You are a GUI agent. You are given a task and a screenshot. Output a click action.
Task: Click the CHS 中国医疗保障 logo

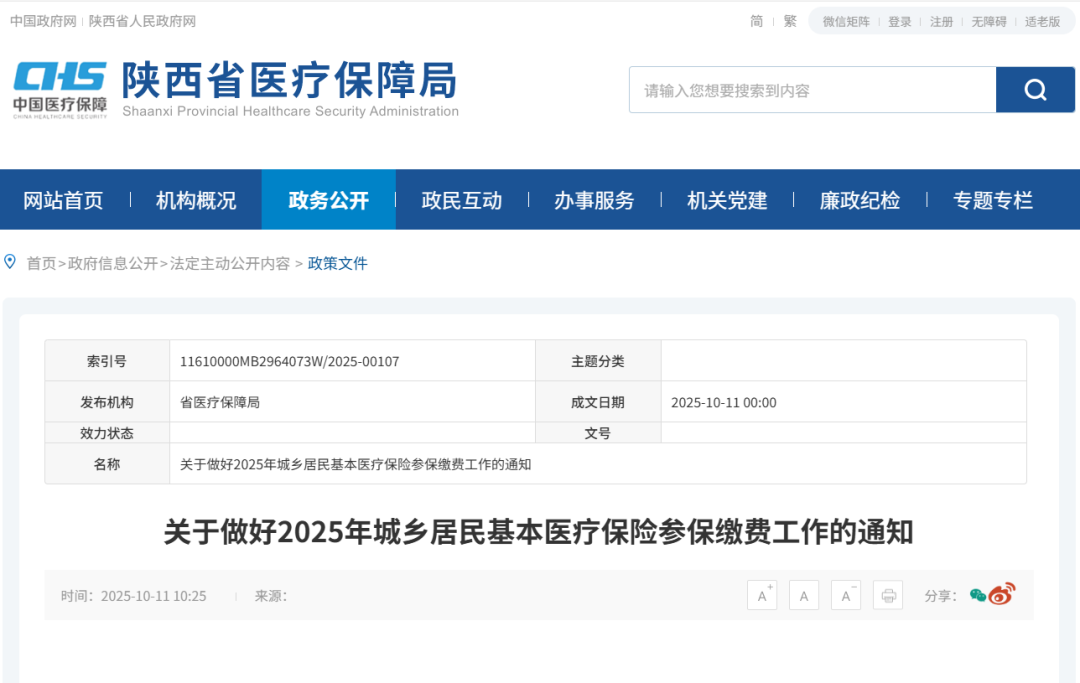pyautogui.click(x=60, y=89)
